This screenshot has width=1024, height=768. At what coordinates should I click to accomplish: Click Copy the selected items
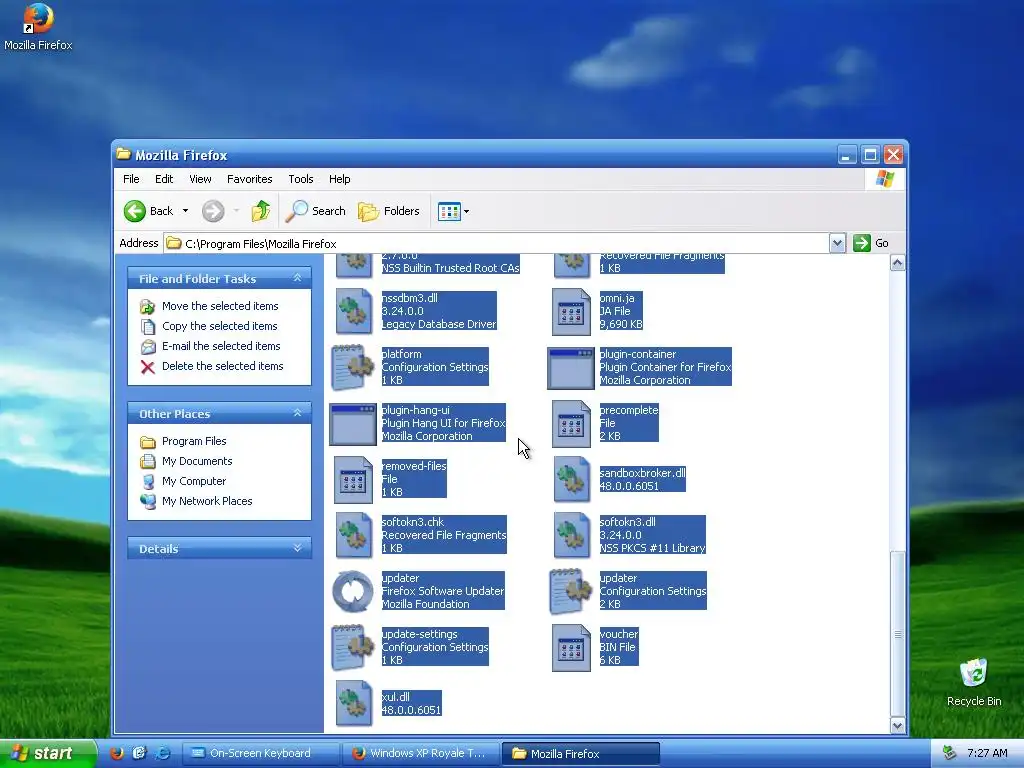[219, 326]
